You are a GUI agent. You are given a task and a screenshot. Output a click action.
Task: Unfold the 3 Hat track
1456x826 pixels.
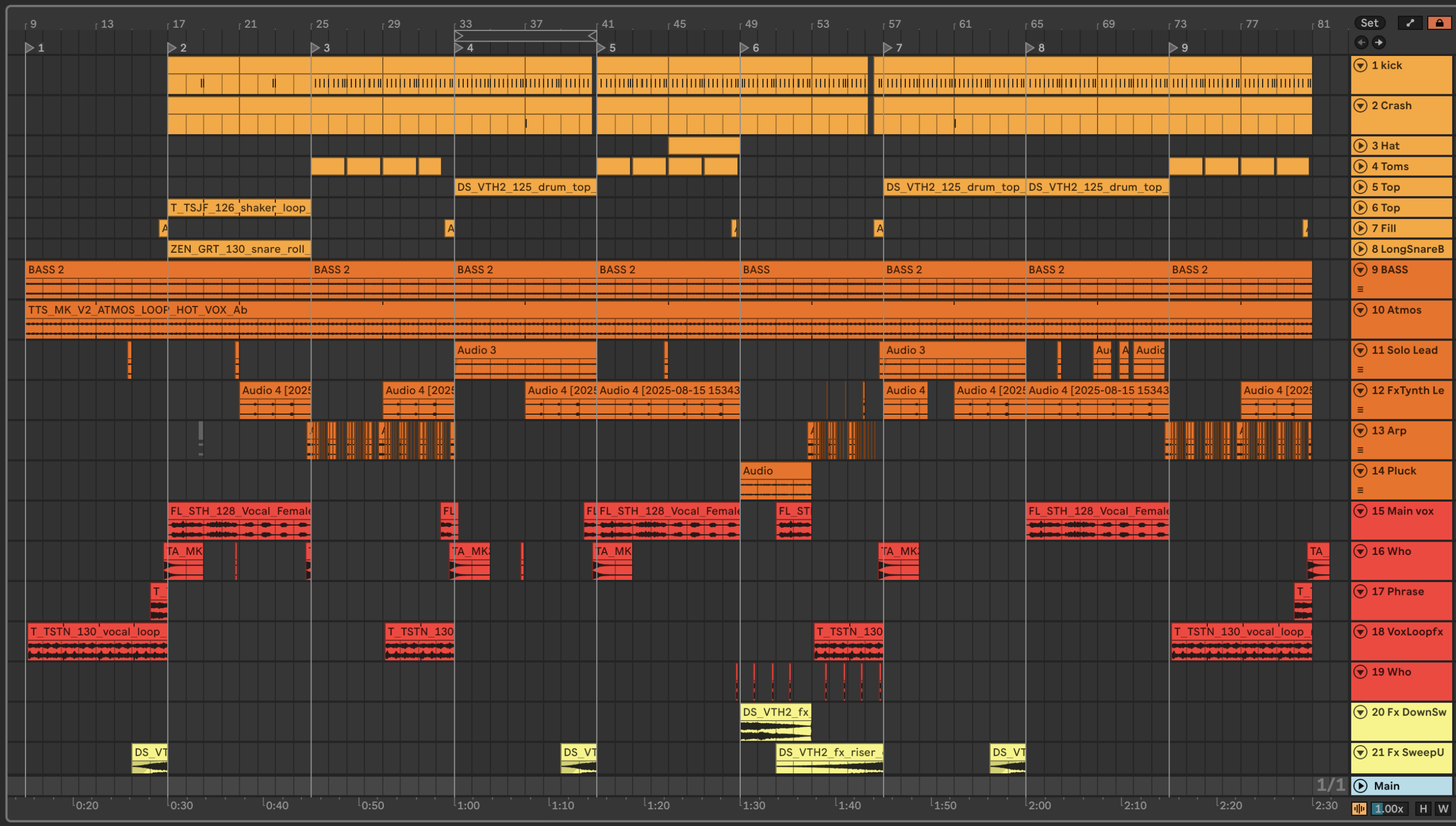(1360, 146)
